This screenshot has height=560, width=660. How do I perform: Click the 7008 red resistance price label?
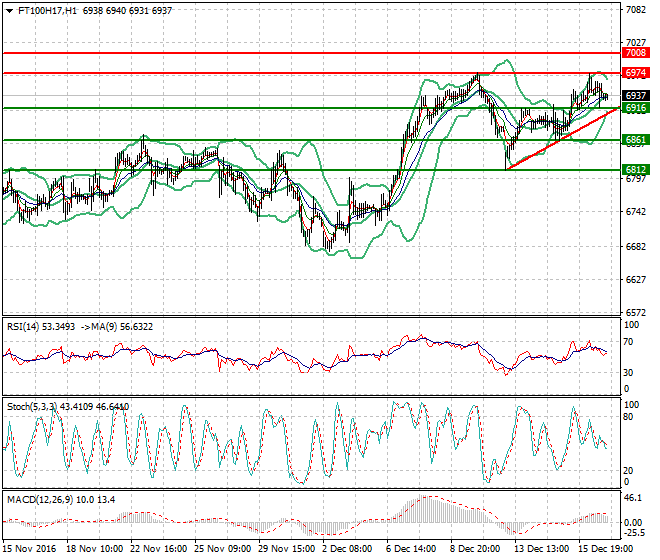[636, 53]
